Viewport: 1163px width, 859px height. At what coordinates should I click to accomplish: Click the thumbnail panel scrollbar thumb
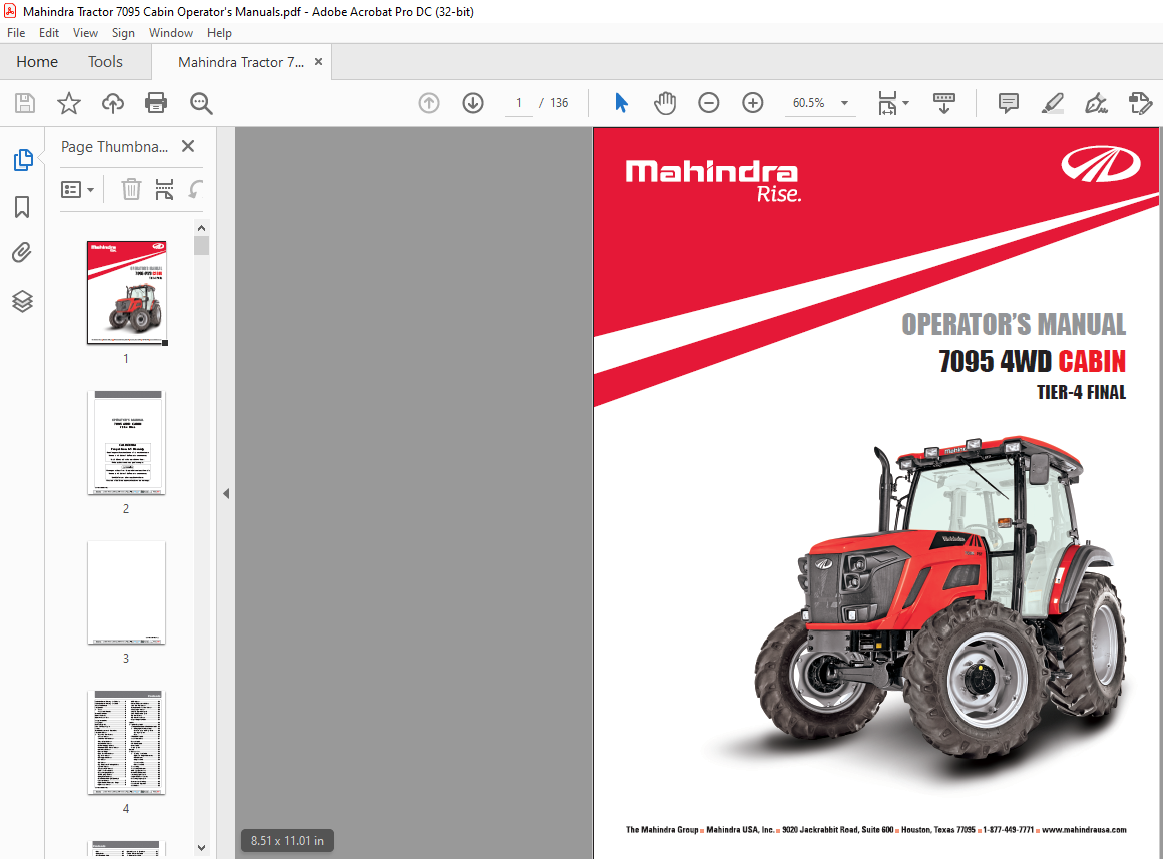(x=201, y=246)
